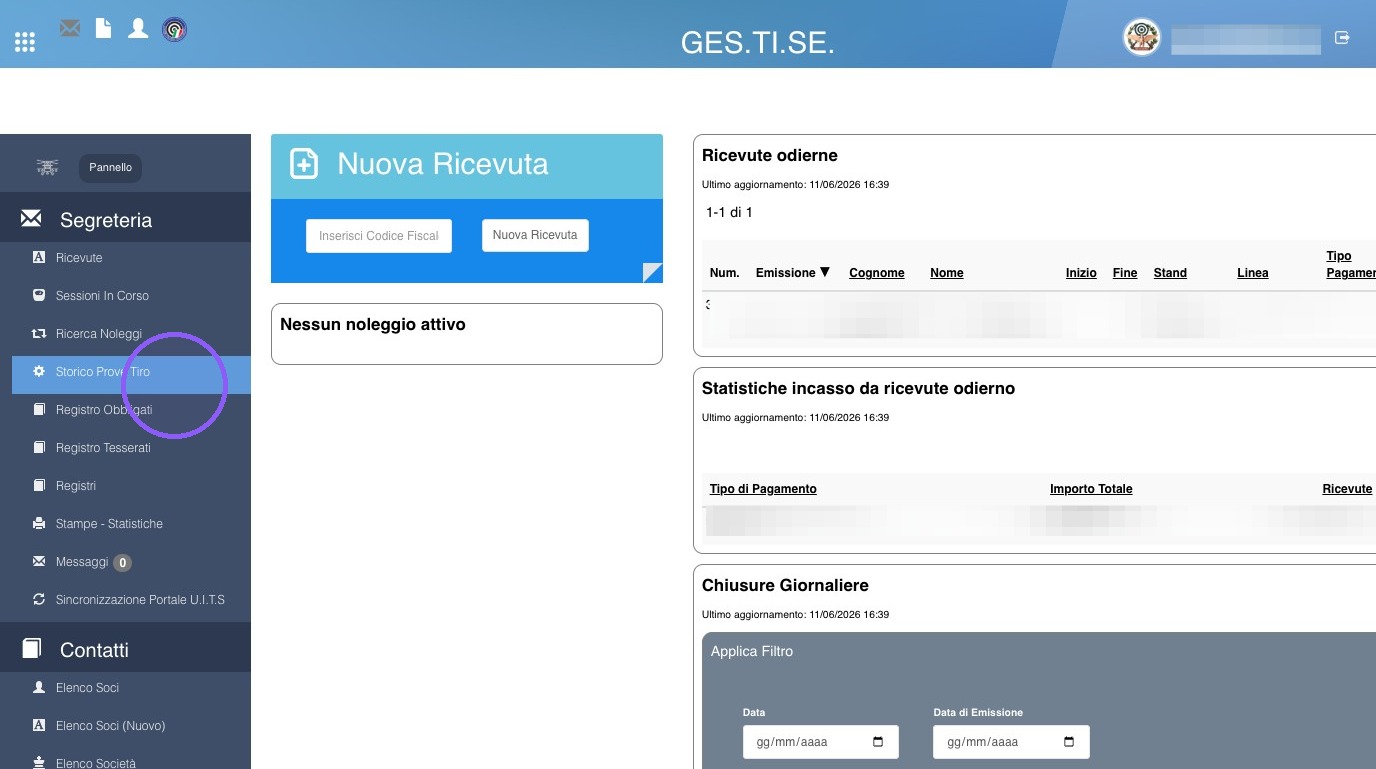Click the logout icon at top right

[1343, 37]
